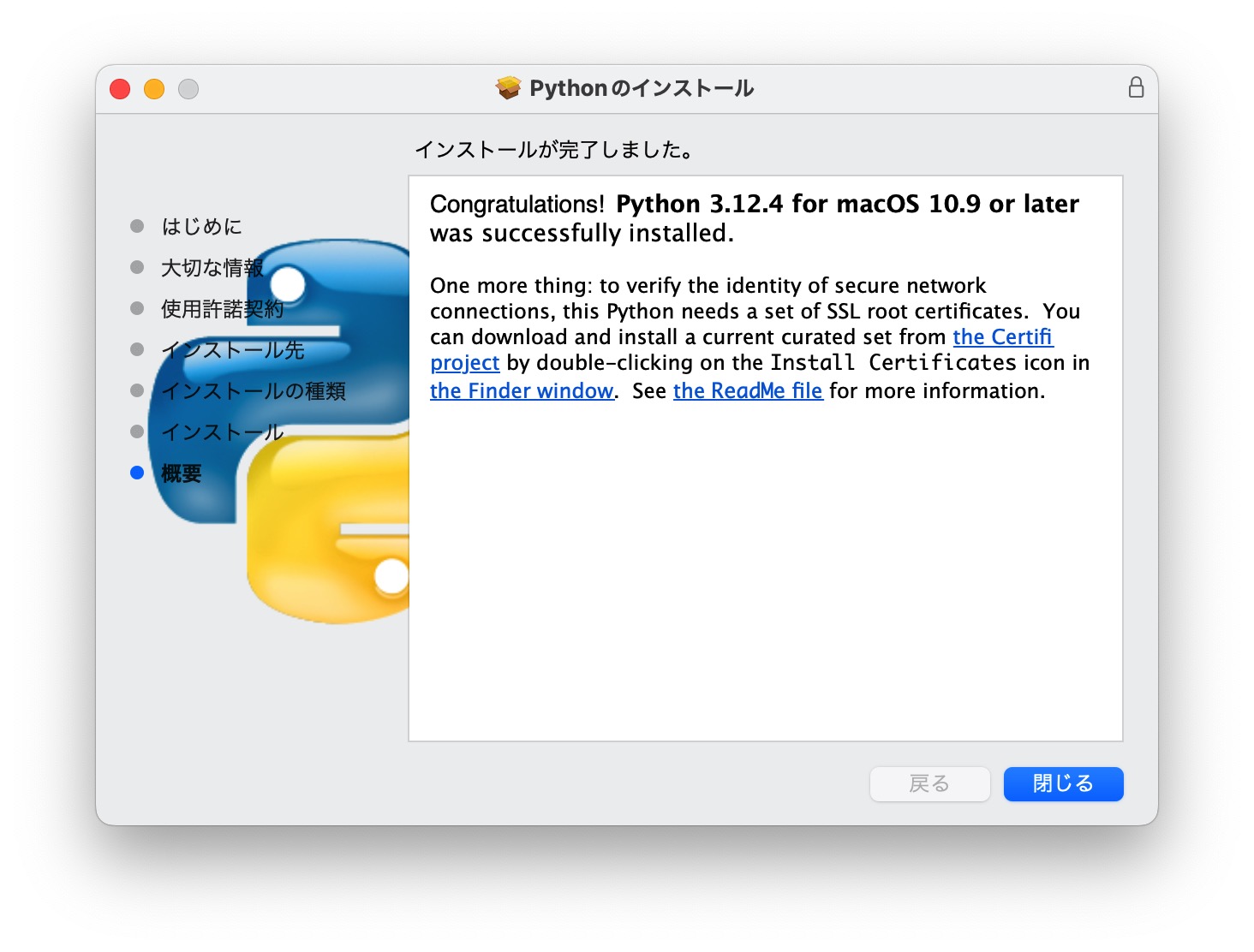Open the Certifi project link
The height and width of the screenshot is (952, 1254).
(1002, 337)
